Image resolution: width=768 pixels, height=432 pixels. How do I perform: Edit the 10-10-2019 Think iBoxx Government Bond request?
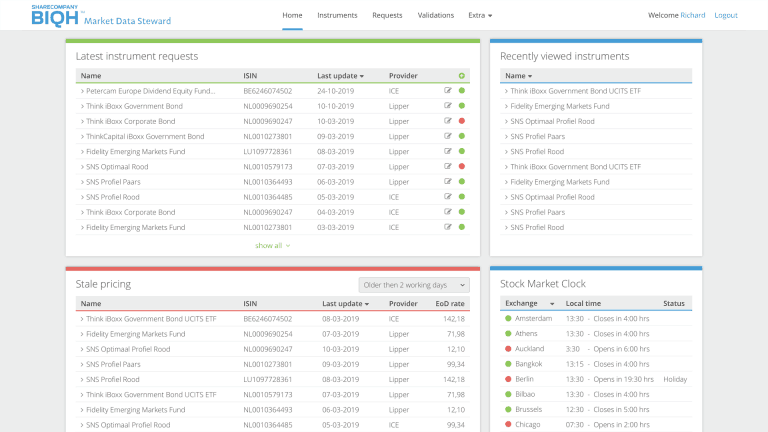point(448,106)
